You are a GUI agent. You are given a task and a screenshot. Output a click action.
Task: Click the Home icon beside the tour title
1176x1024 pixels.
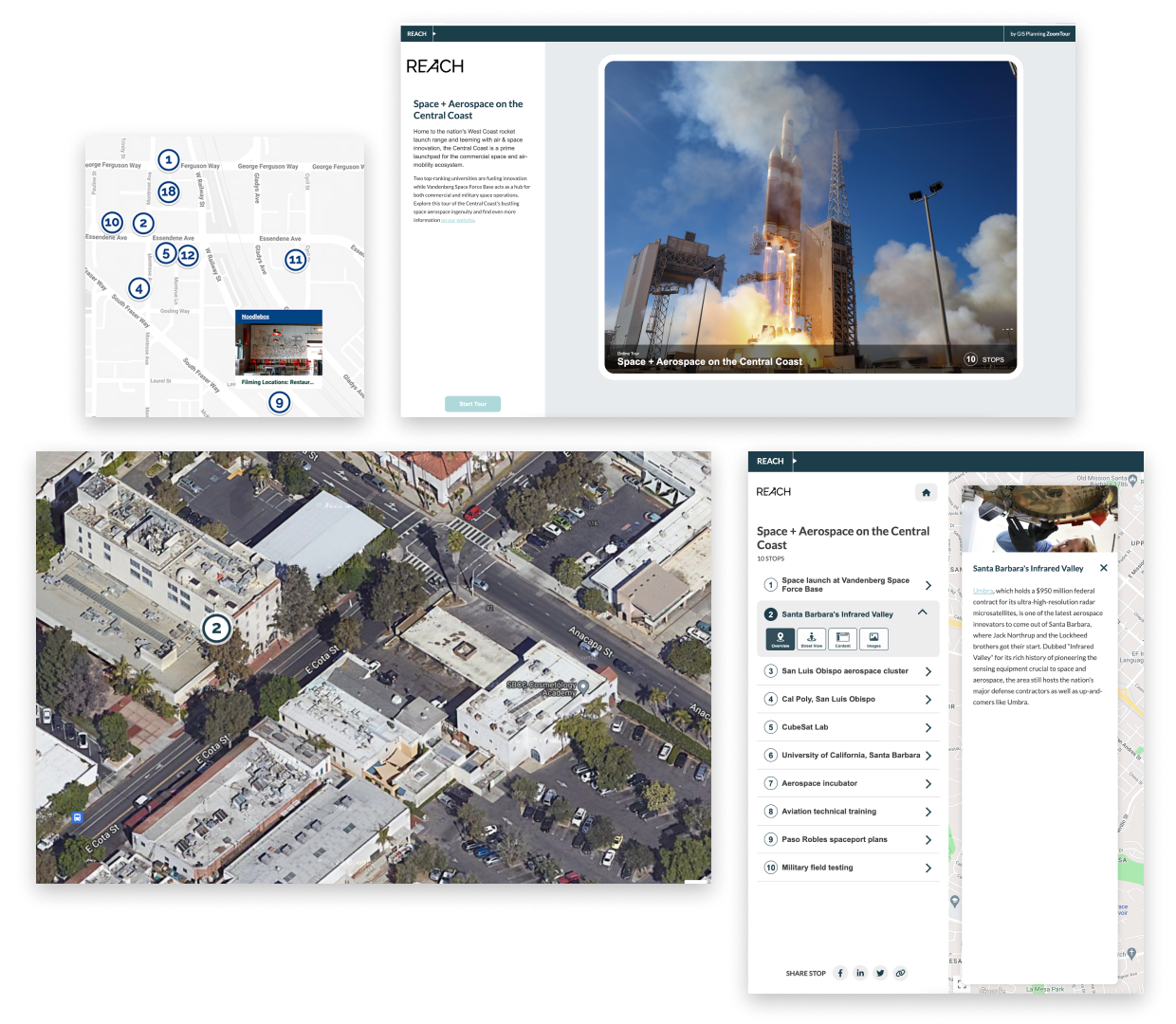[x=926, y=492]
